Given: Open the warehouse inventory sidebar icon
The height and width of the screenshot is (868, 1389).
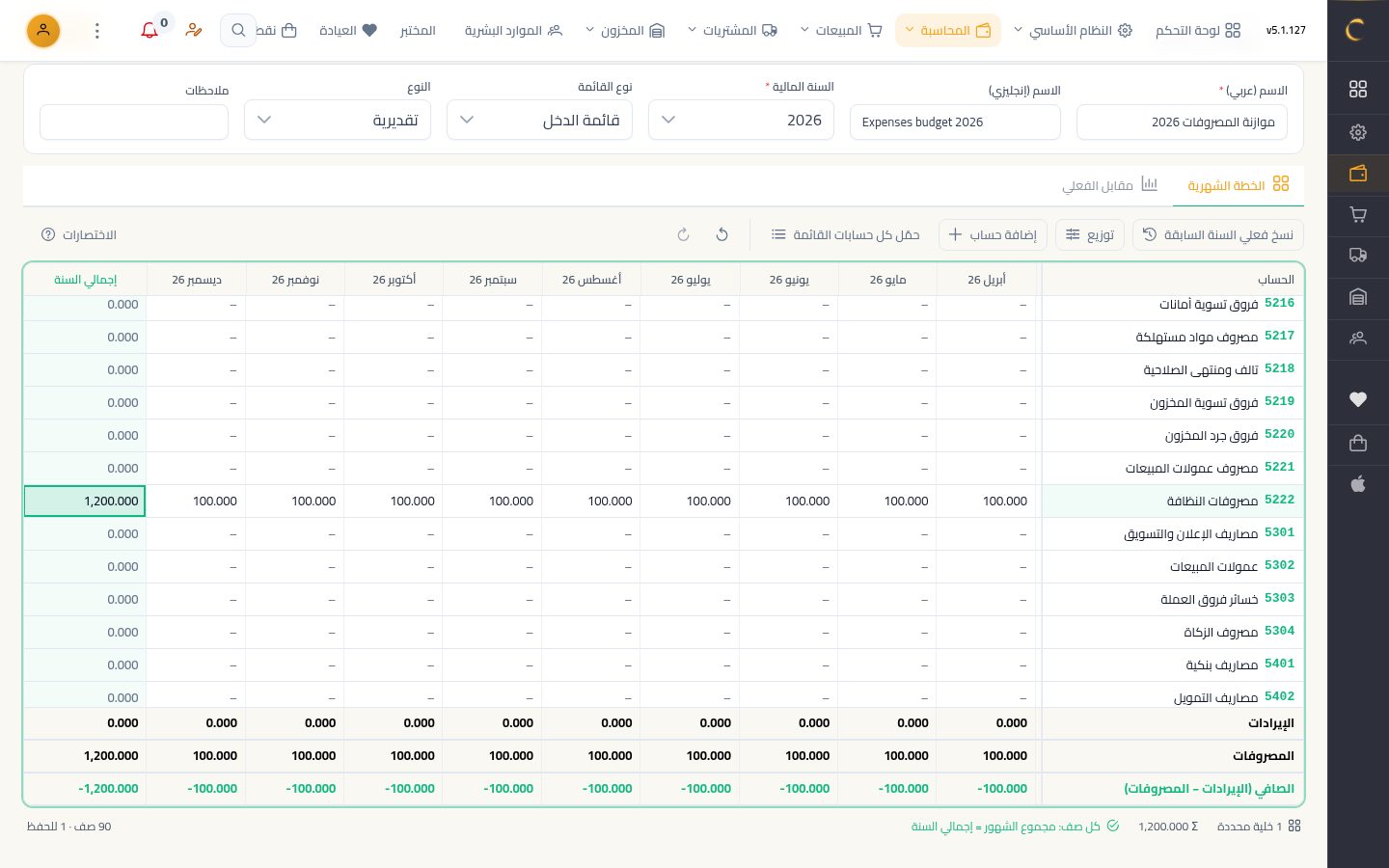Looking at the screenshot, I should [1358, 297].
